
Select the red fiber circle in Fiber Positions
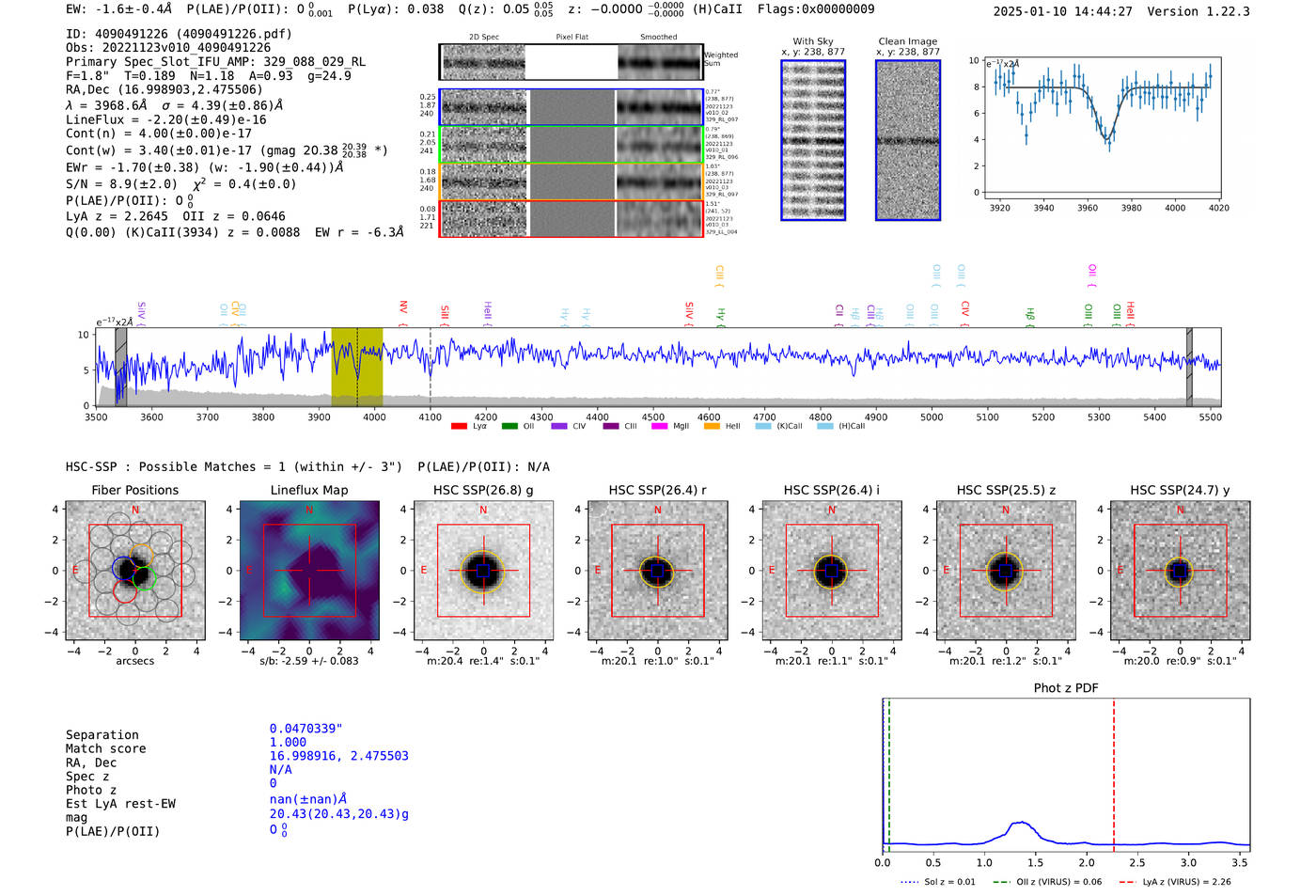[125, 591]
